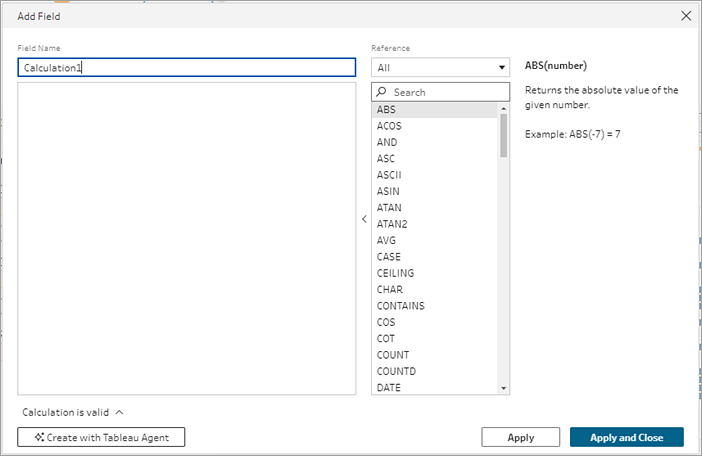Expand the Calculation is valid status
The height and width of the screenshot is (456, 702).
pyautogui.click(x=119, y=411)
